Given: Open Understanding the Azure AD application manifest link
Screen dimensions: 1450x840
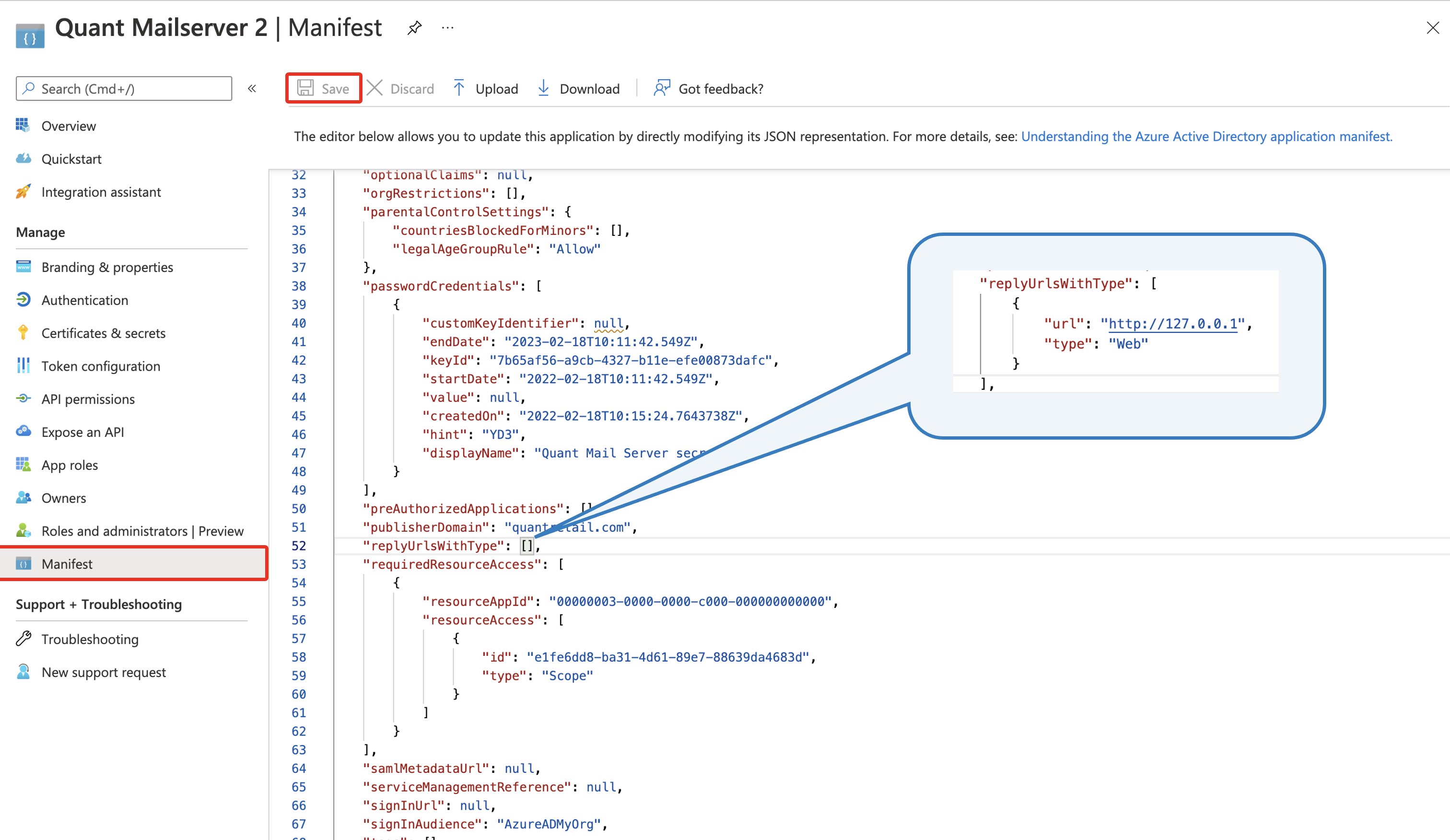Looking at the screenshot, I should [1206, 136].
